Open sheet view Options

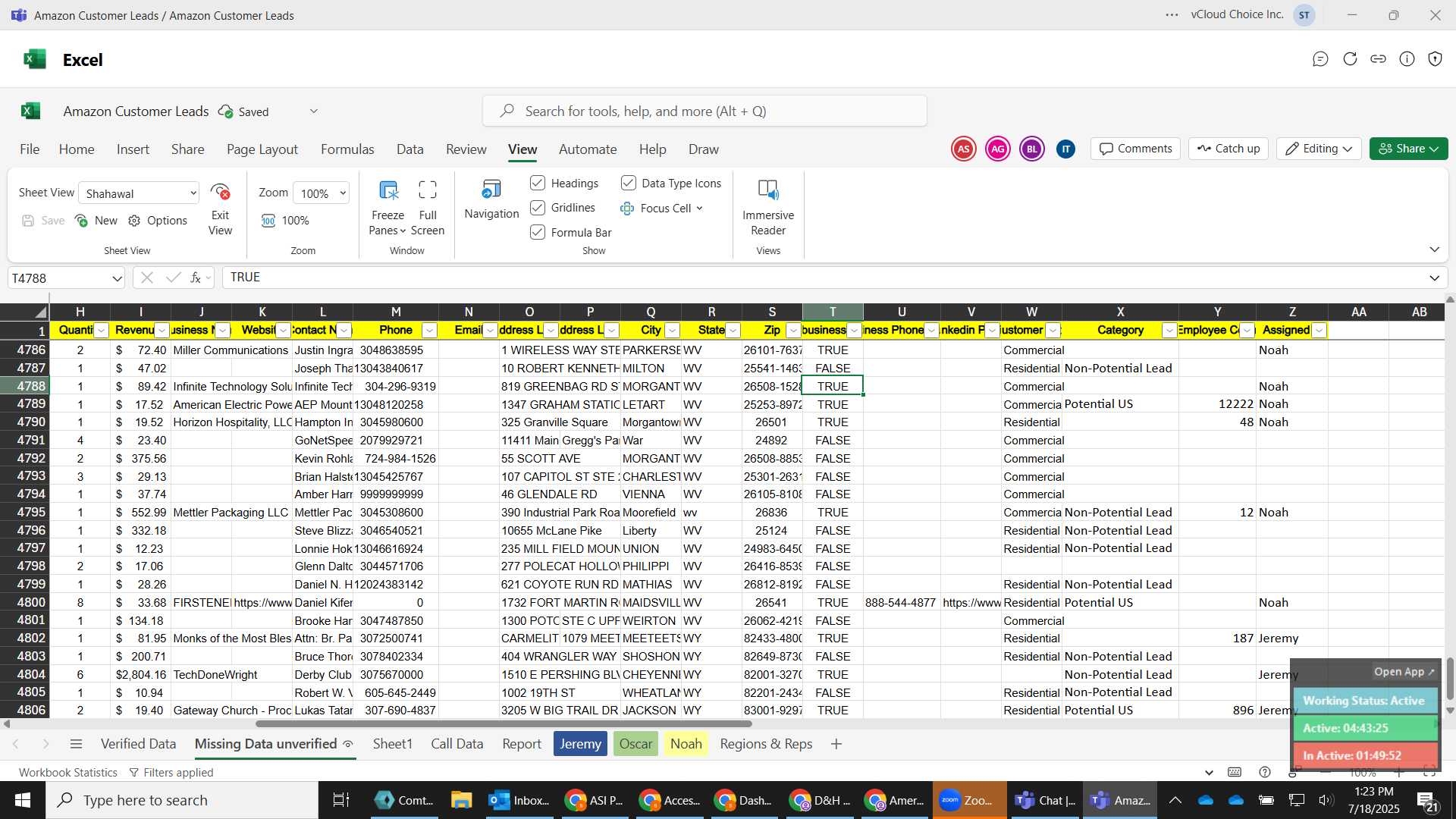click(x=158, y=221)
